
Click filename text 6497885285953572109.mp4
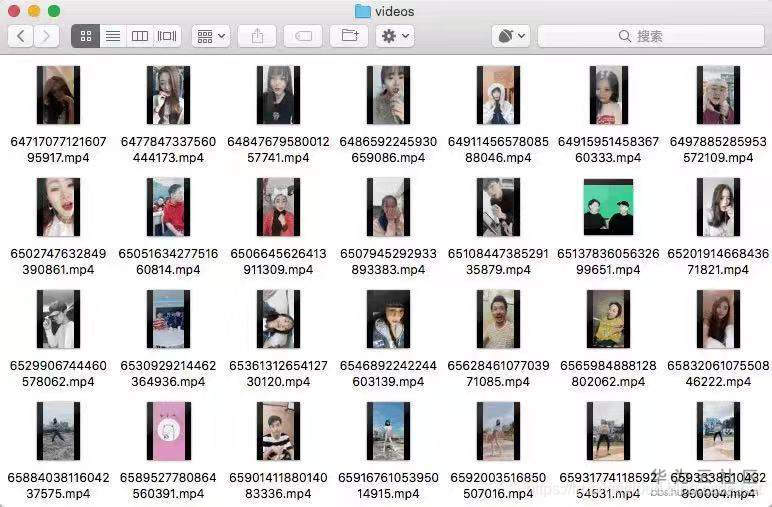point(718,150)
